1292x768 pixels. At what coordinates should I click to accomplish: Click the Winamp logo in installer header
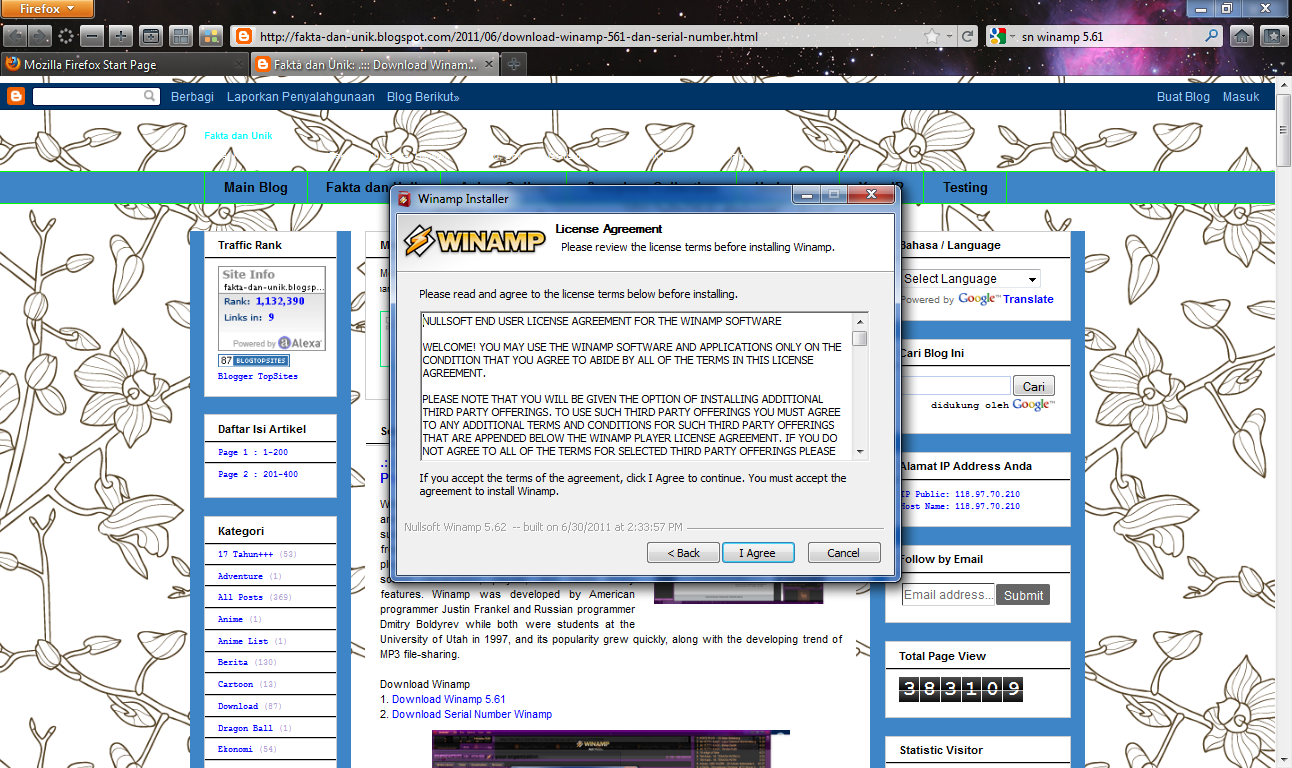pyautogui.click(x=476, y=243)
